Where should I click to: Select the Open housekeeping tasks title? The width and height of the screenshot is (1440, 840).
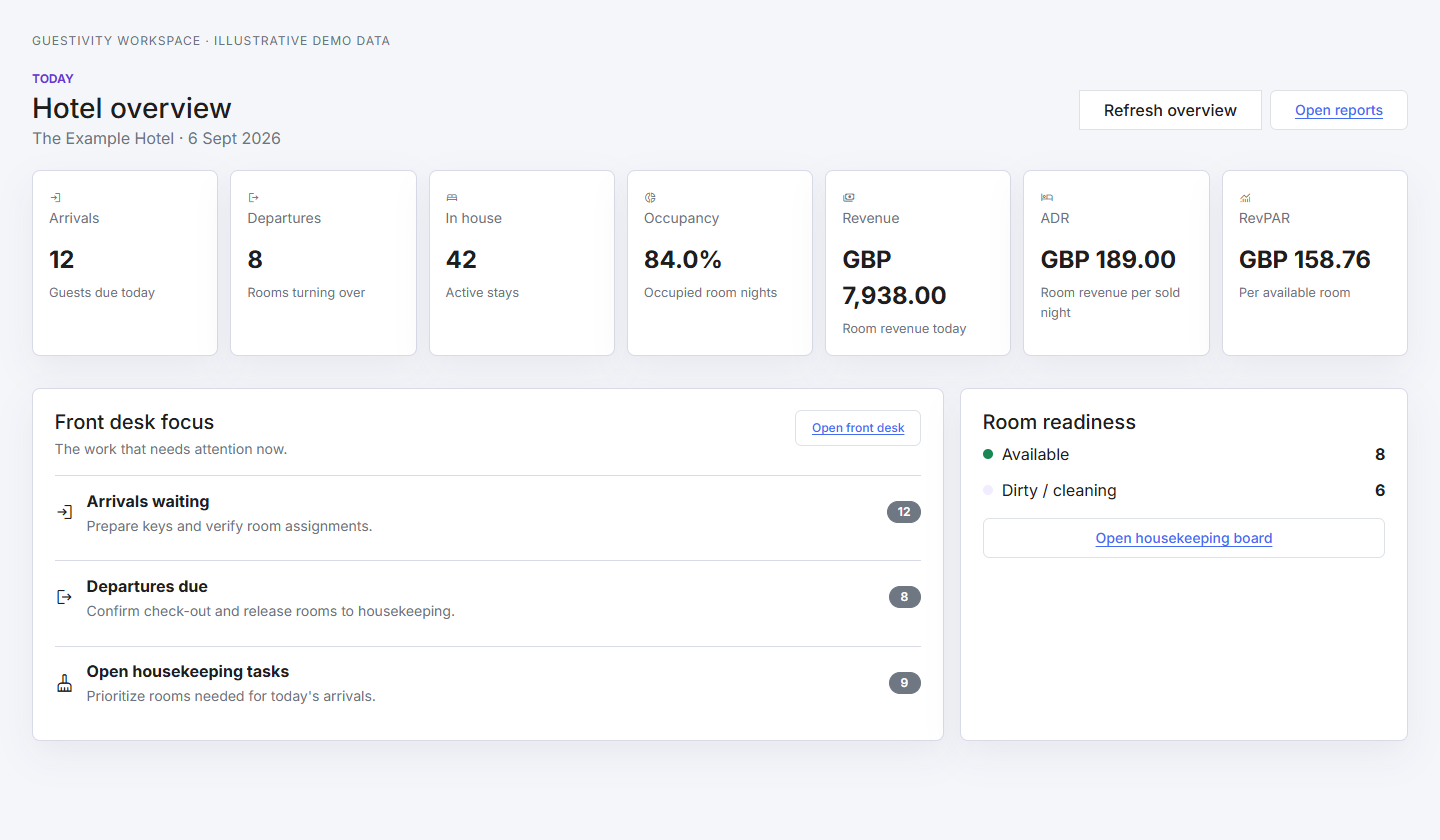coord(188,672)
